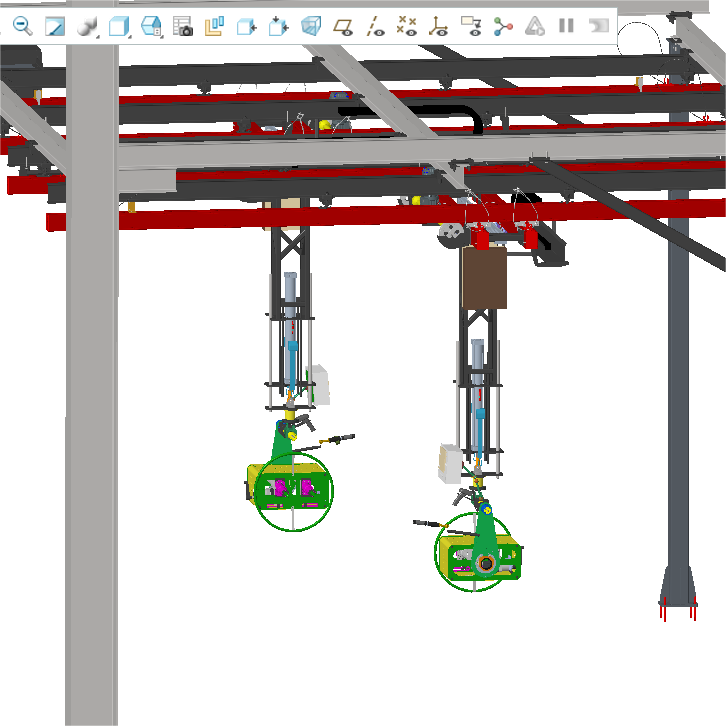The image size is (726, 726).
Task: Click the Zoom Out magnifier icon
Action: point(22,27)
